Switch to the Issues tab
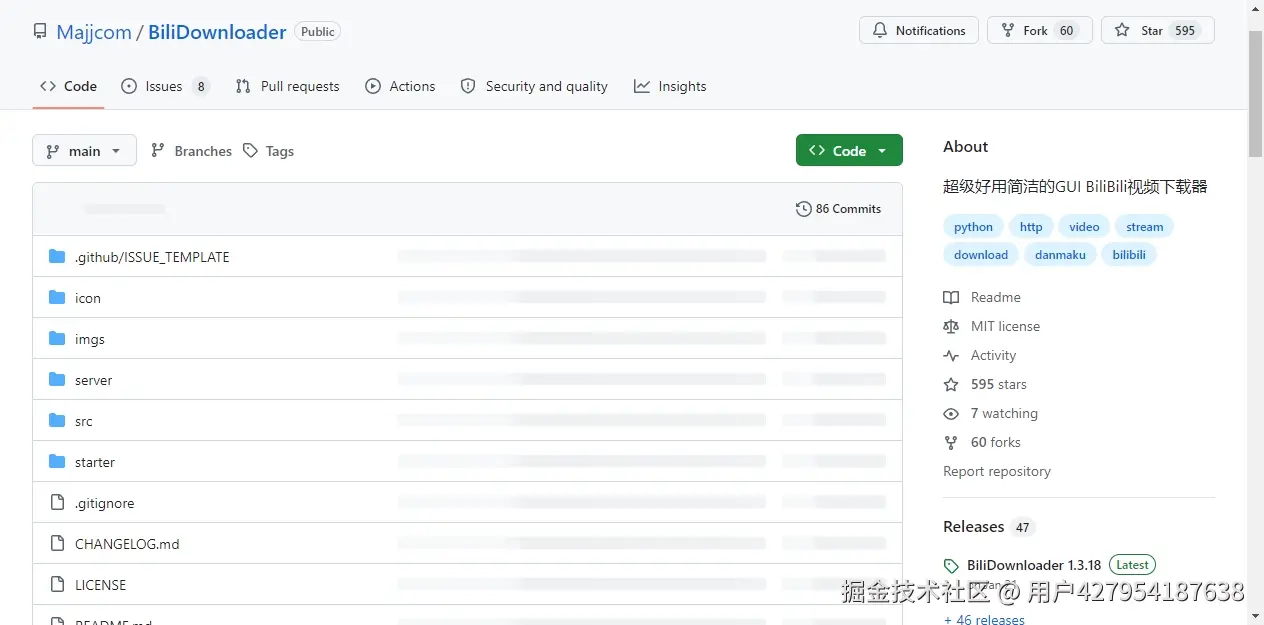The image size is (1264, 625). pyautogui.click(x=165, y=86)
